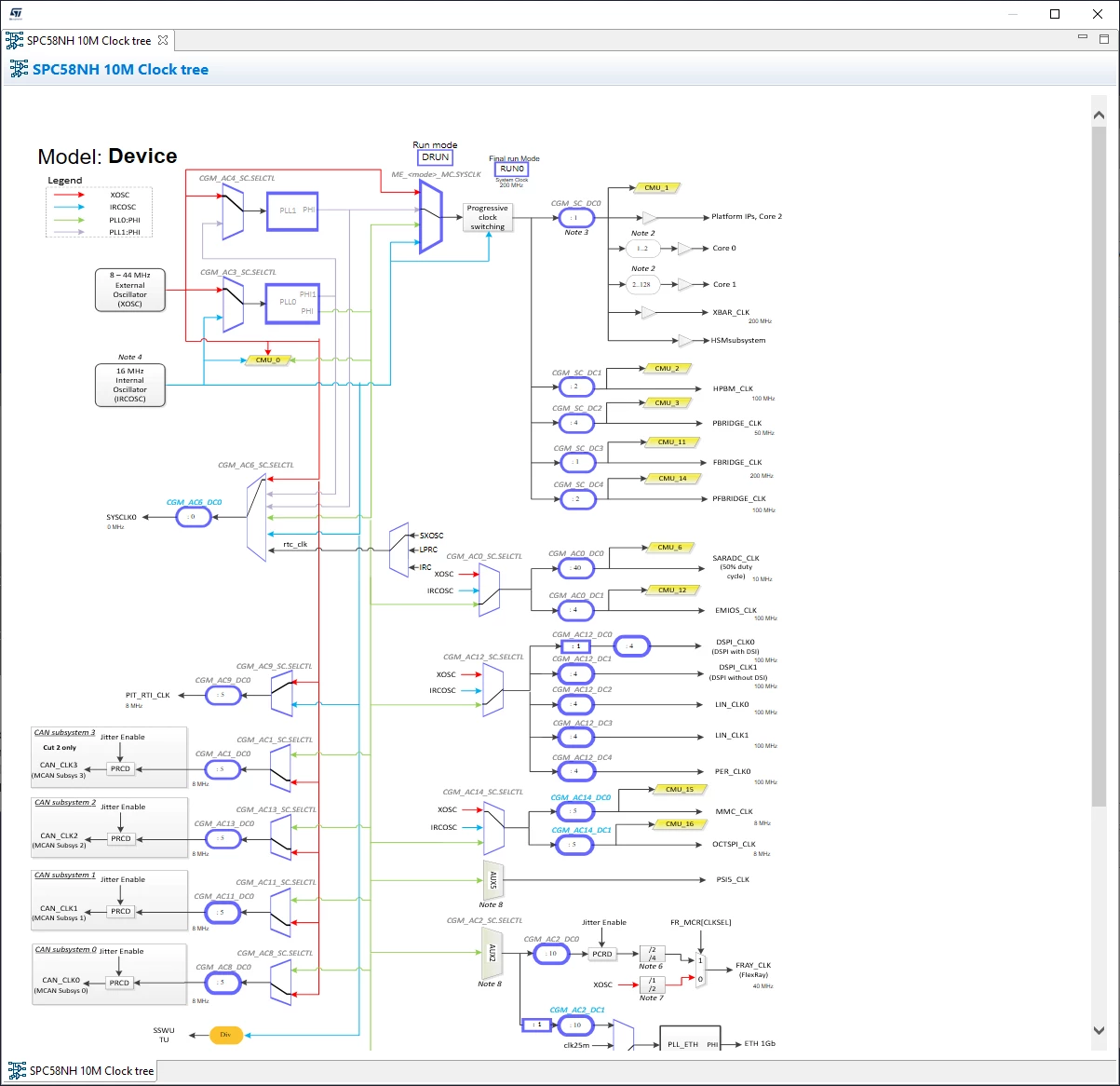Viewport: 1120px width, 1086px height.
Task: Open the DRUN run mode box
Action: [x=436, y=157]
